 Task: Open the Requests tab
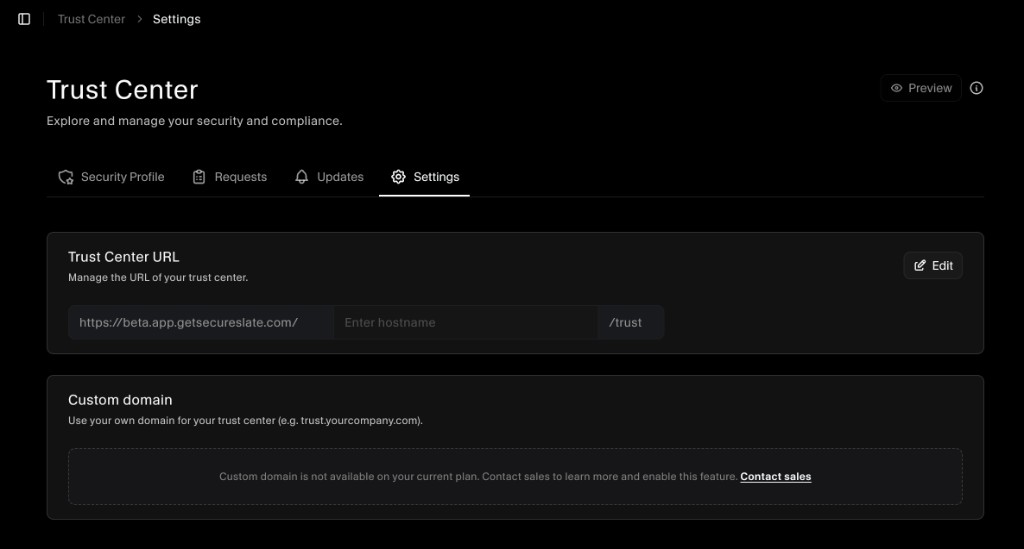[230, 177]
